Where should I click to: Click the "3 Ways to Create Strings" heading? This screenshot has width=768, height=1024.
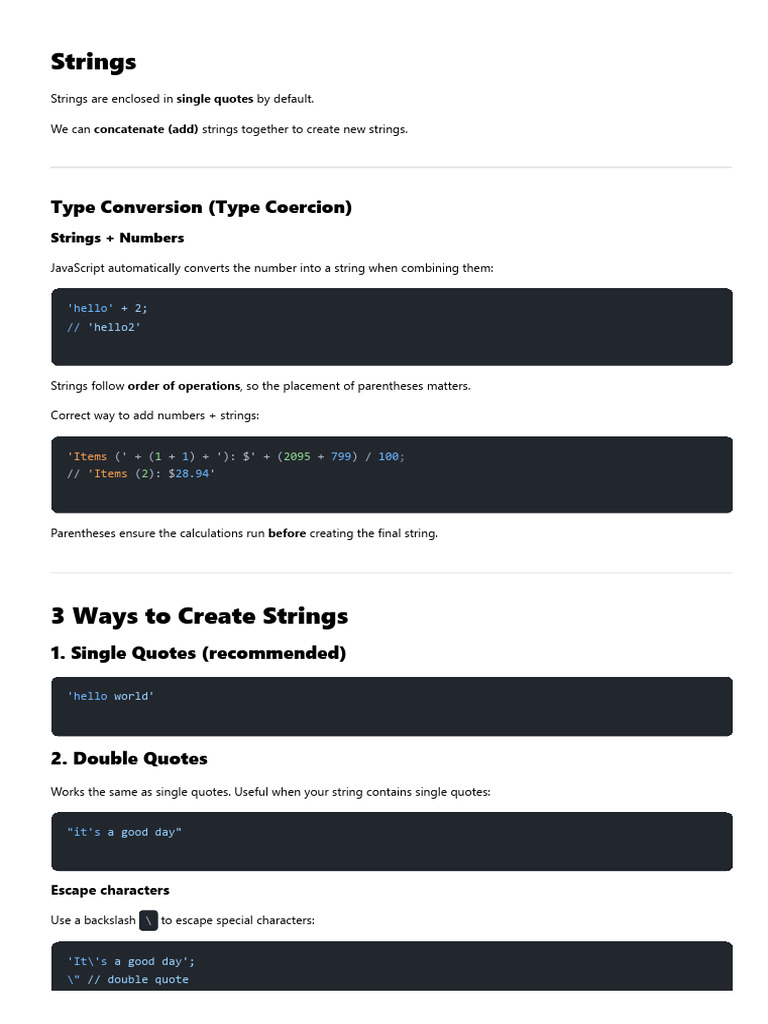click(x=199, y=615)
